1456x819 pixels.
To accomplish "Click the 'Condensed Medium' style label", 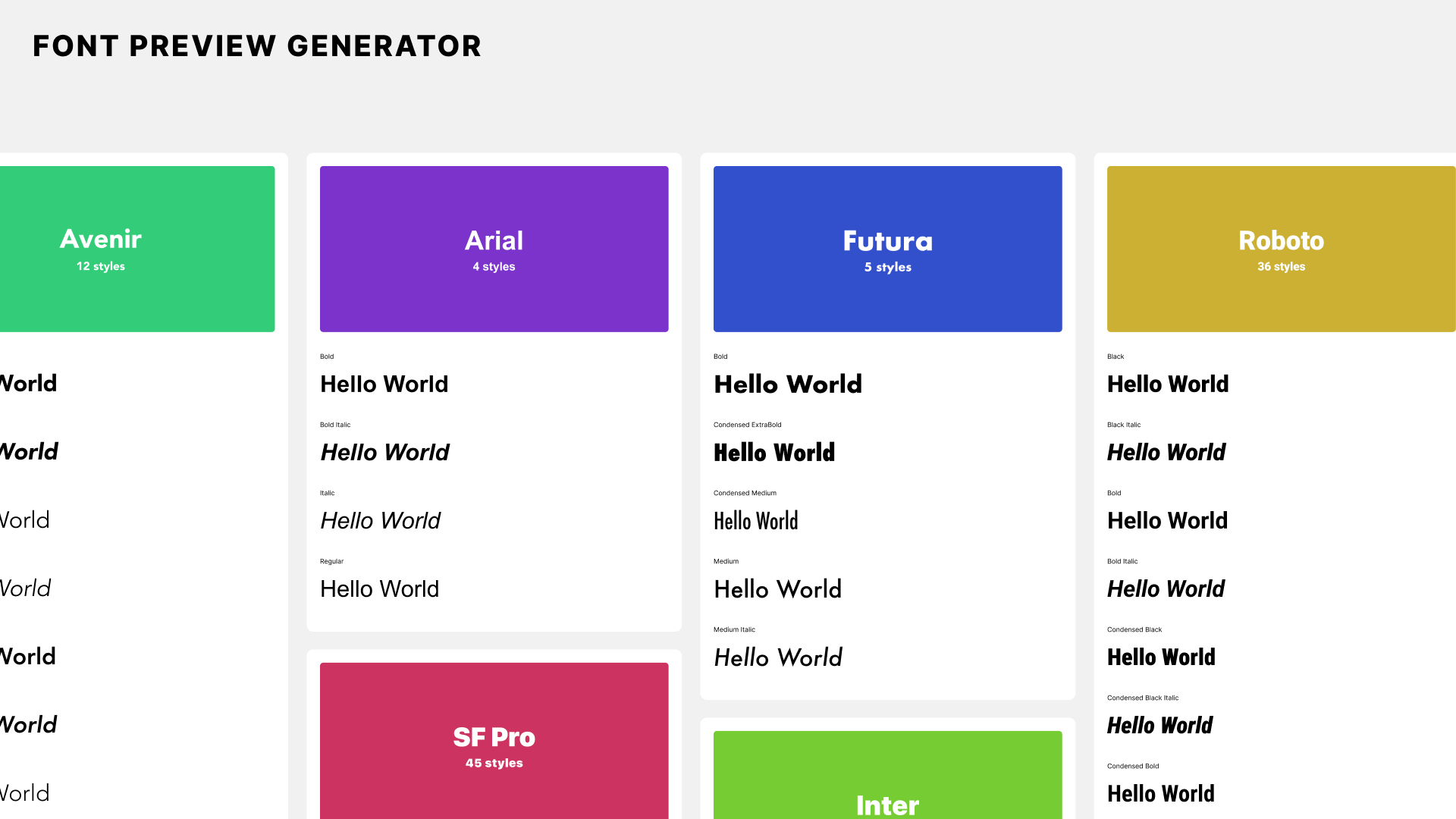I will point(745,493).
